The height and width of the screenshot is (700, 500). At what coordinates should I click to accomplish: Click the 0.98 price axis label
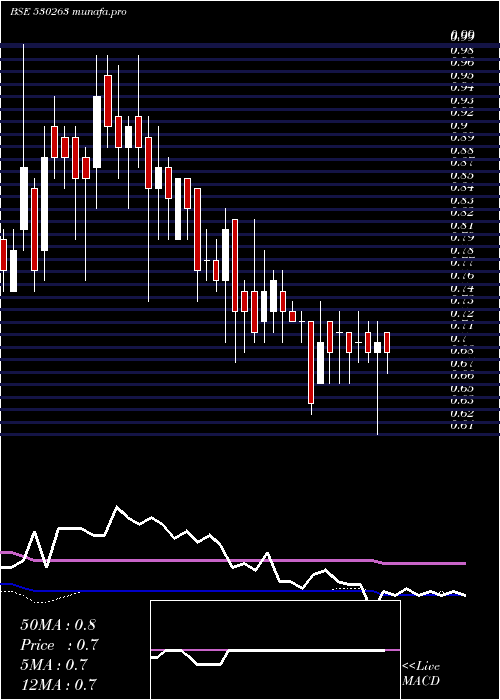tap(462, 50)
